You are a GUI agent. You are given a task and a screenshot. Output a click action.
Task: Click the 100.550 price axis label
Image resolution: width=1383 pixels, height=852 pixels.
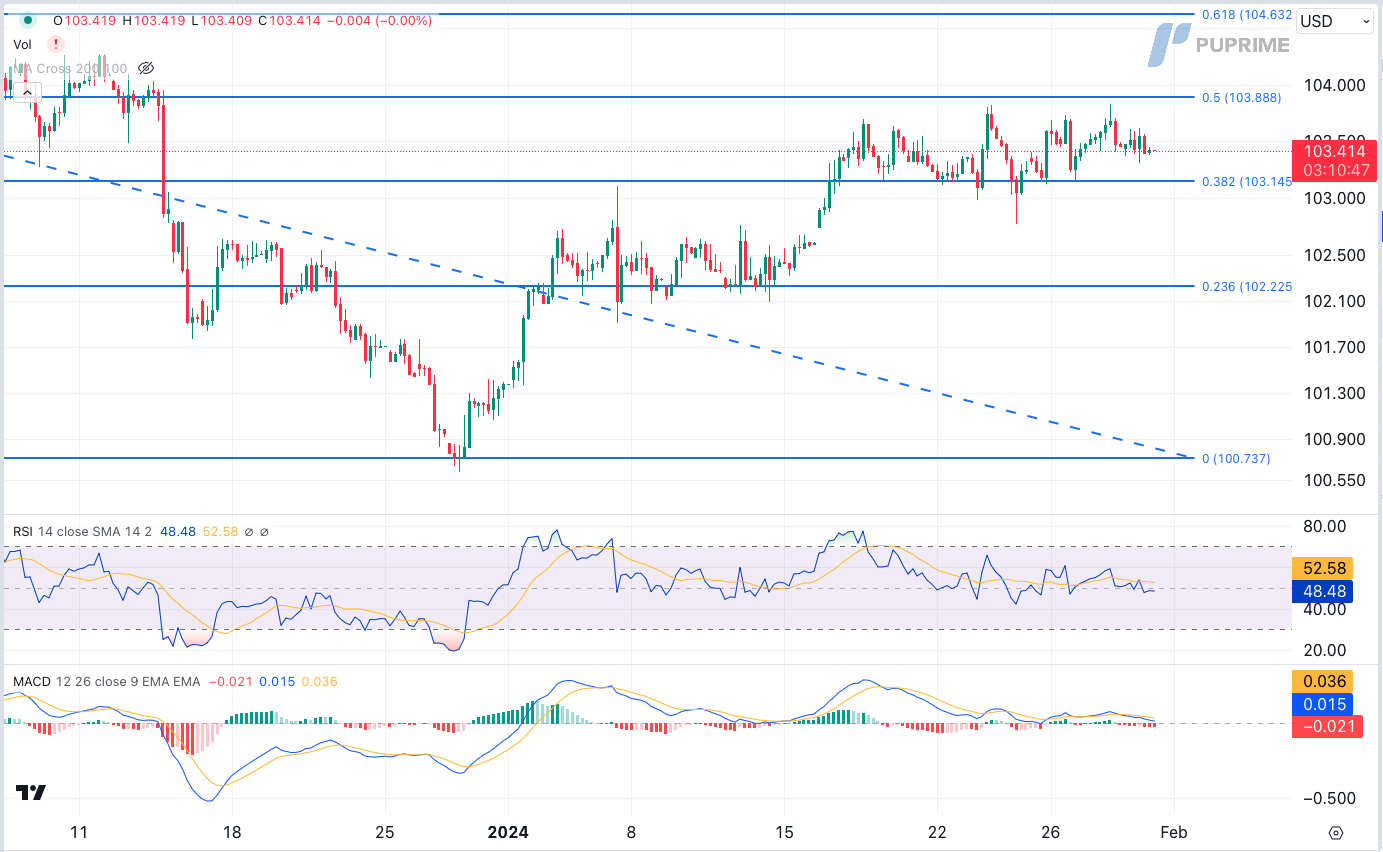(1336, 480)
